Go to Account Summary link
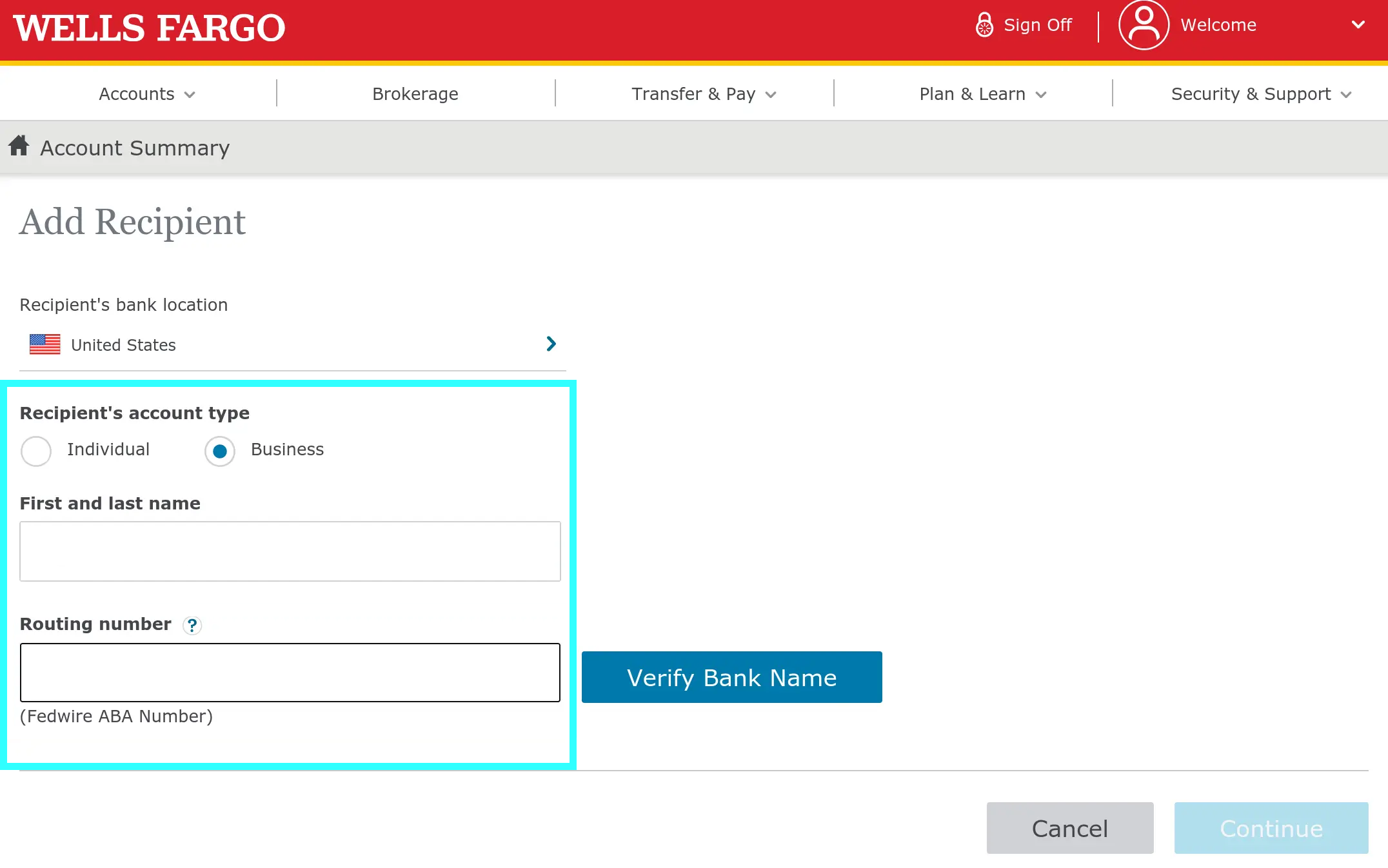 pos(135,148)
